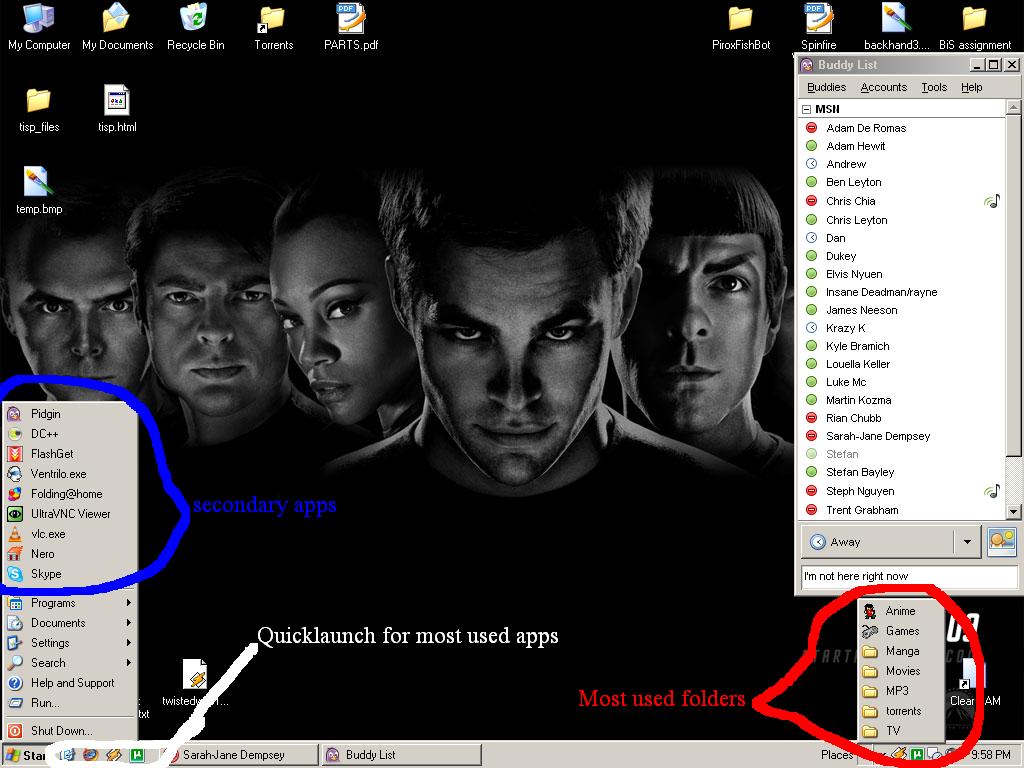Launch Ventrilo.exe from the Start menu
The image size is (1024, 768).
click(70, 474)
